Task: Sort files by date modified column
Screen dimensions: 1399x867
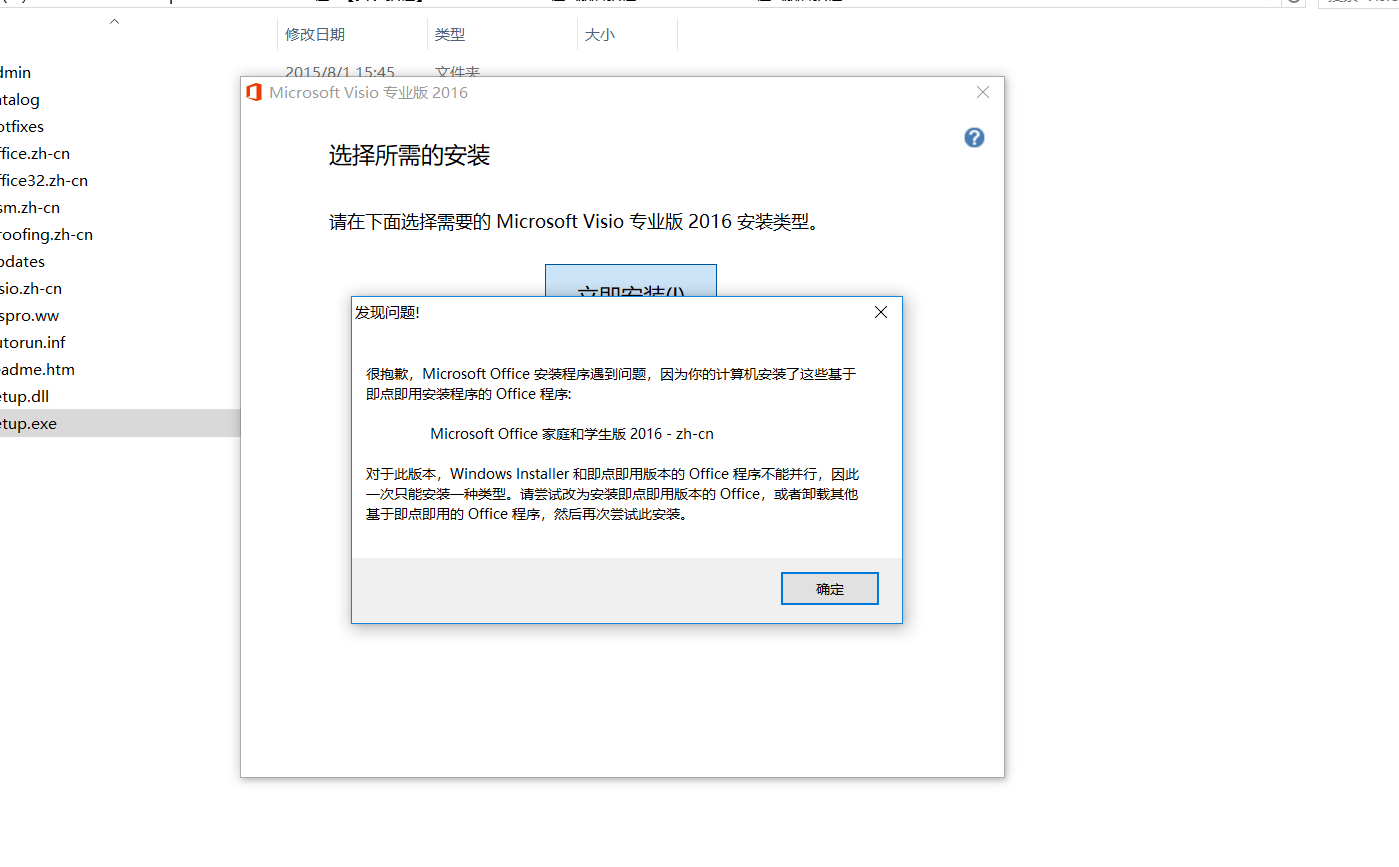Action: [315, 34]
